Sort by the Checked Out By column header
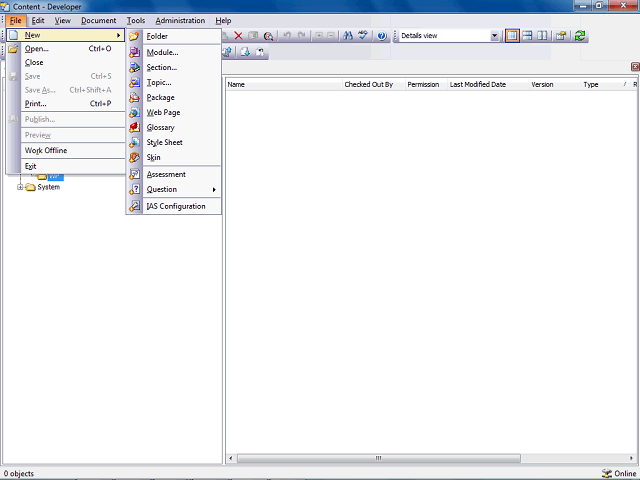The image size is (640, 480). pos(373,84)
